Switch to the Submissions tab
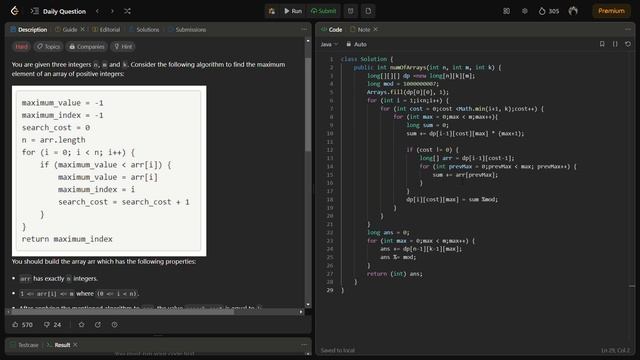Viewport: 640px width, 360px height. (187, 29)
